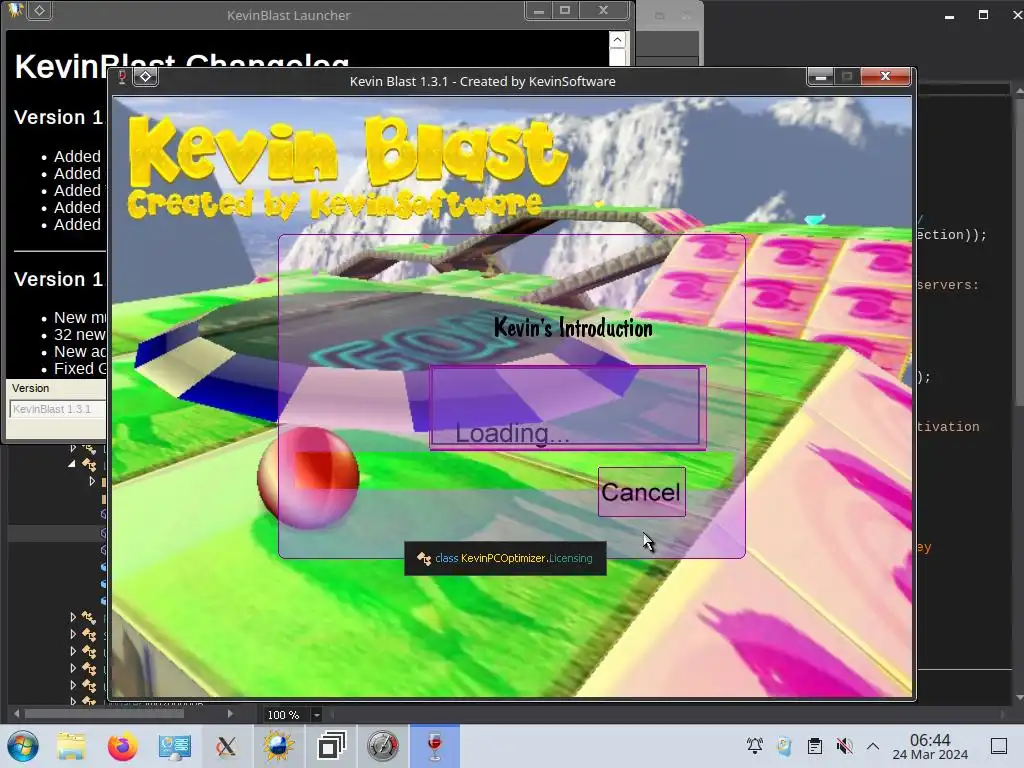Click the wine glass icon in Kevin Blast title bar
Viewport: 1024px width, 768px height.
pos(122,77)
